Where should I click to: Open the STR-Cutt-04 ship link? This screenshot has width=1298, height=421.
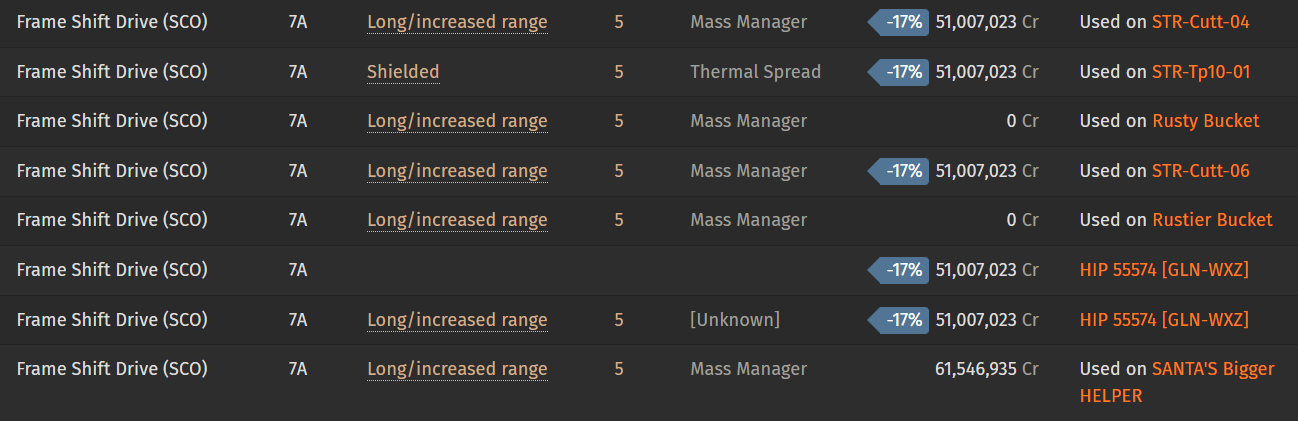click(x=1201, y=22)
